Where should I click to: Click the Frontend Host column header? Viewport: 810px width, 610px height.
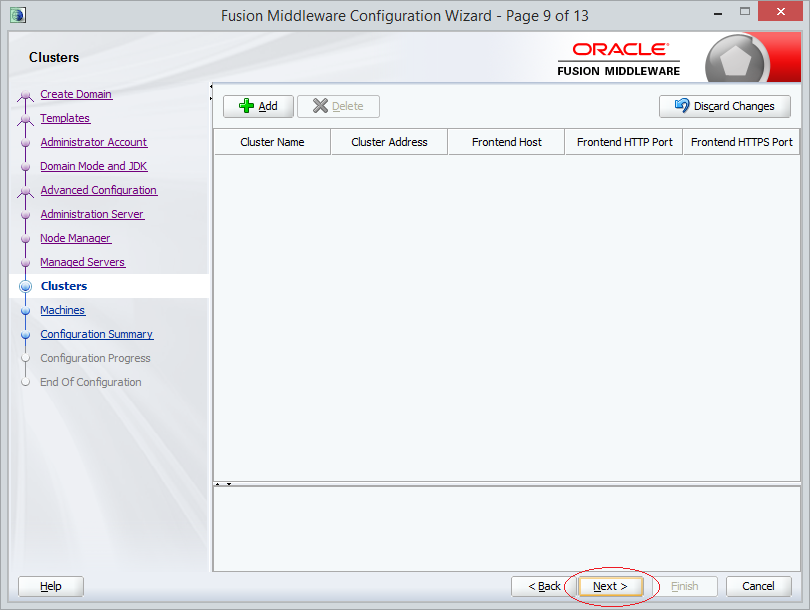(507, 142)
